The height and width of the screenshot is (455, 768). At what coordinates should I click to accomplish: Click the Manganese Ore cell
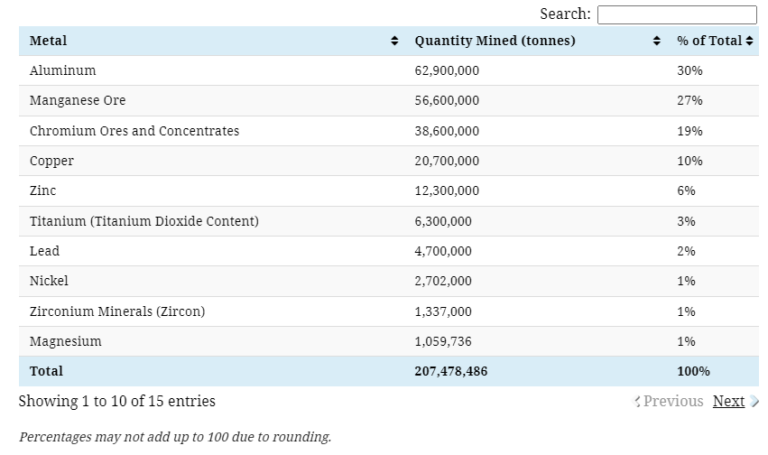[78, 101]
